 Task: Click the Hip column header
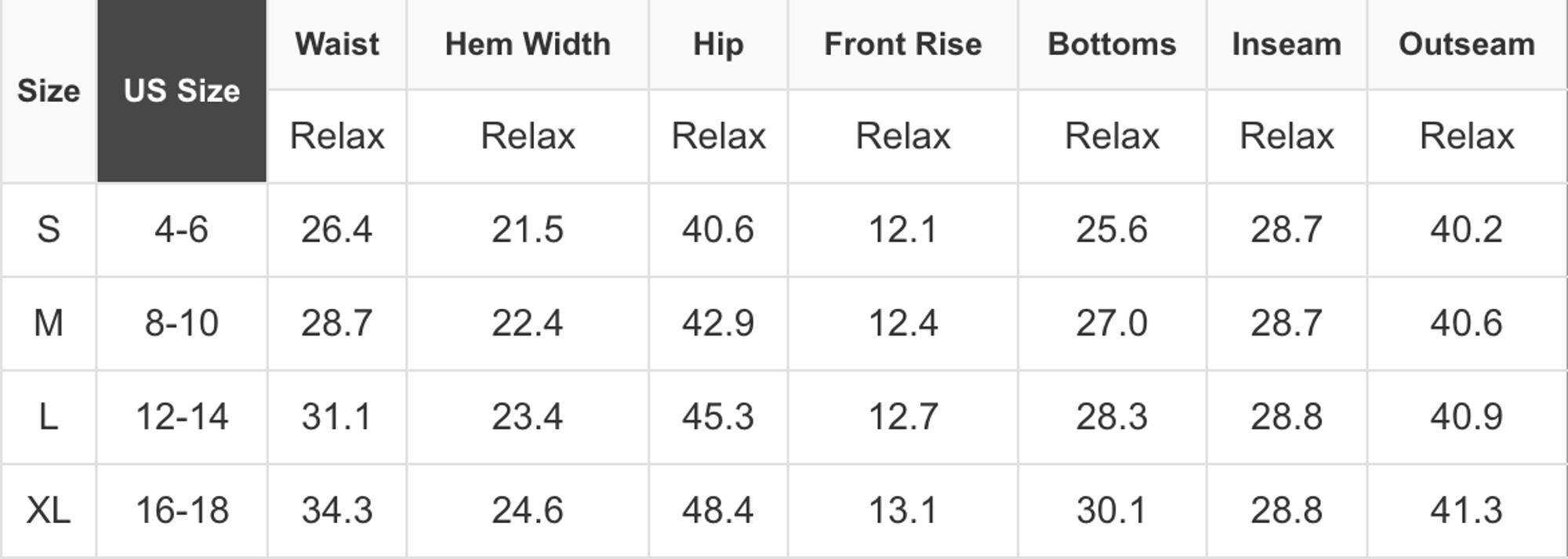click(x=718, y=44)
